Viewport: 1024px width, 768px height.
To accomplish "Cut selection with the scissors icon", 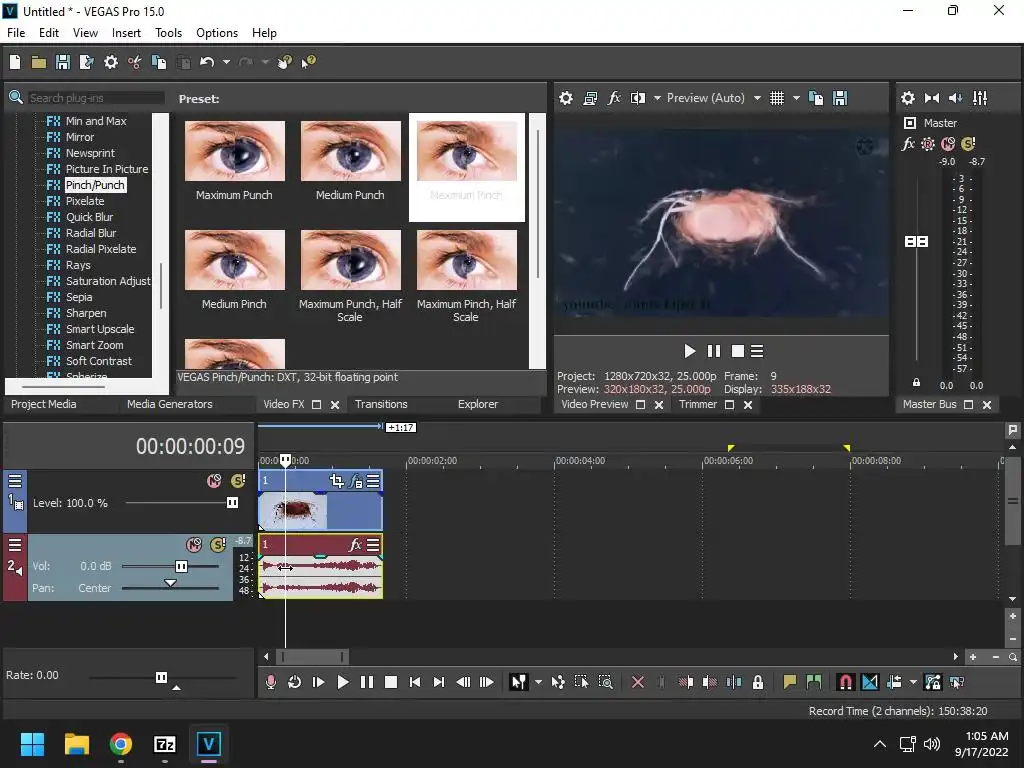I will (135, 62).
